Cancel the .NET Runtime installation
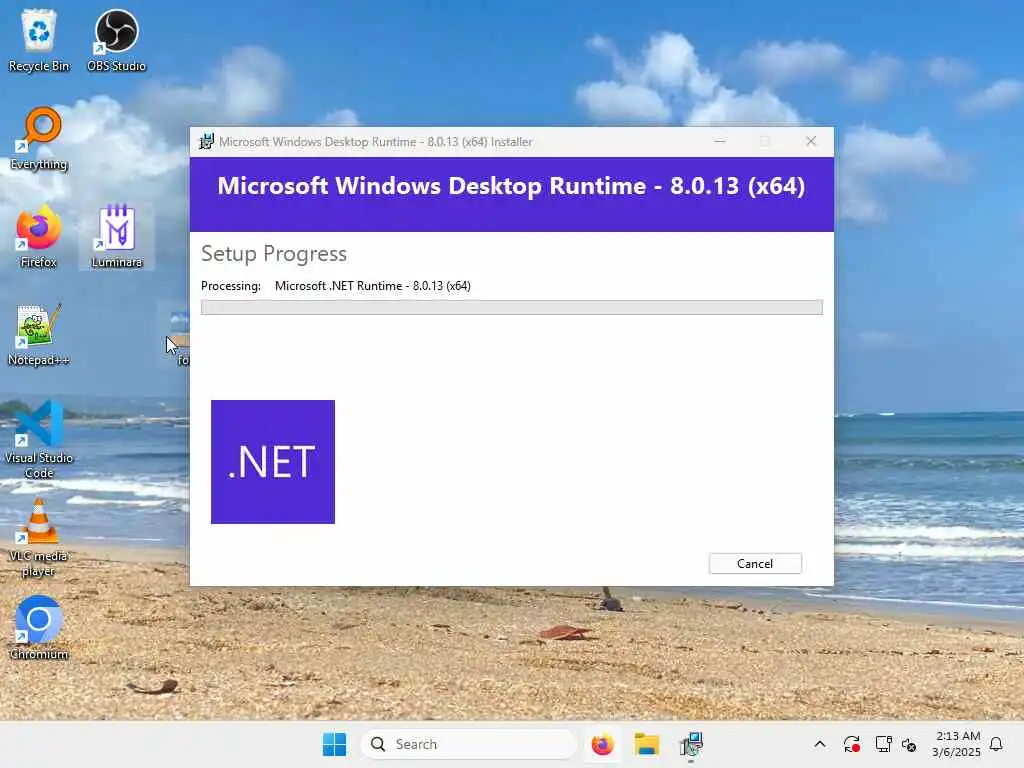This screenshot has width=1024, height=768. coord(755,564)
